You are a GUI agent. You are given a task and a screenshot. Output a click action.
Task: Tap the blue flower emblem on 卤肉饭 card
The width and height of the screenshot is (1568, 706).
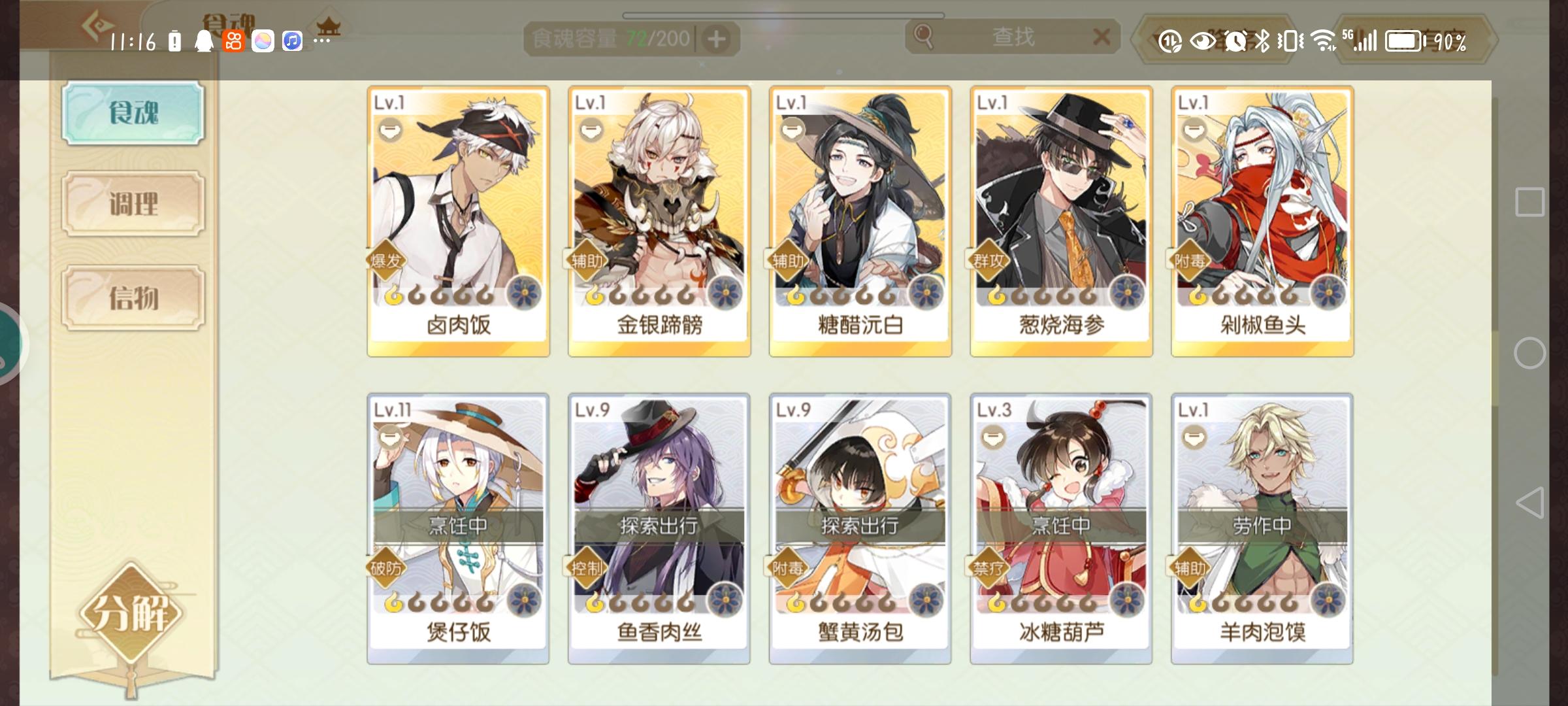click(x=525, y=292)
